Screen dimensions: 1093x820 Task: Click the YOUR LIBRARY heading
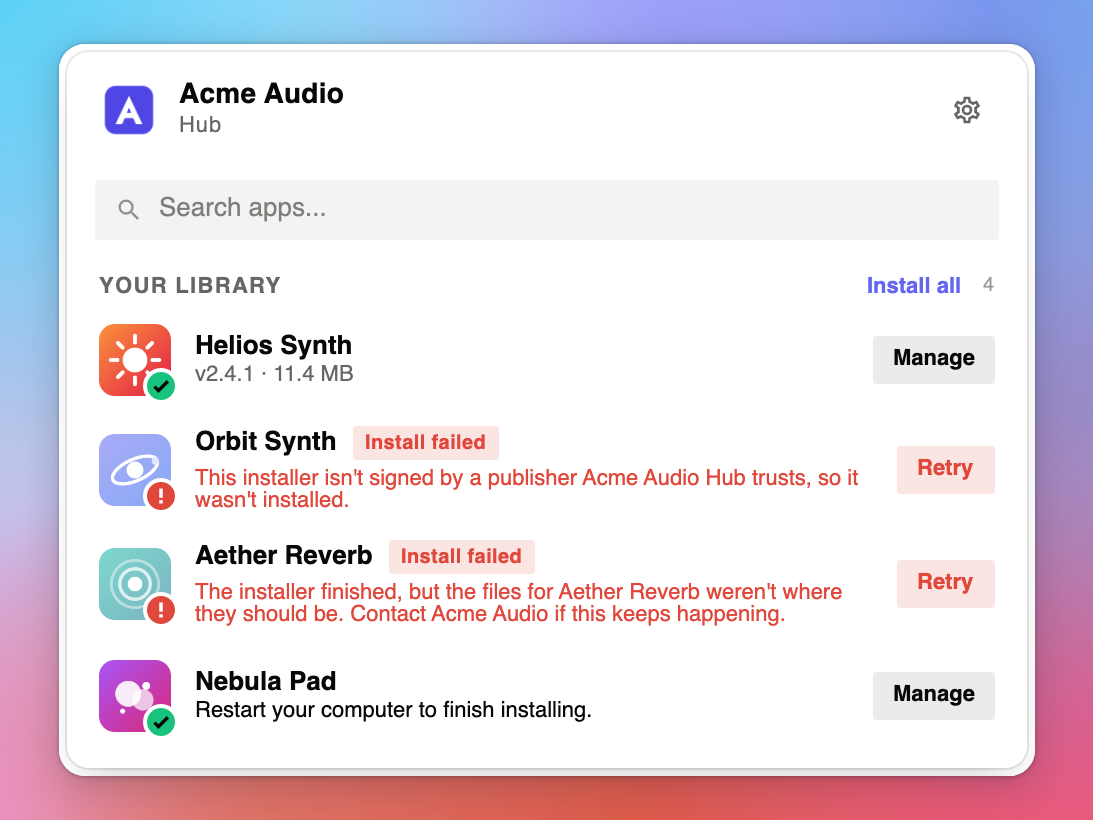190,285
